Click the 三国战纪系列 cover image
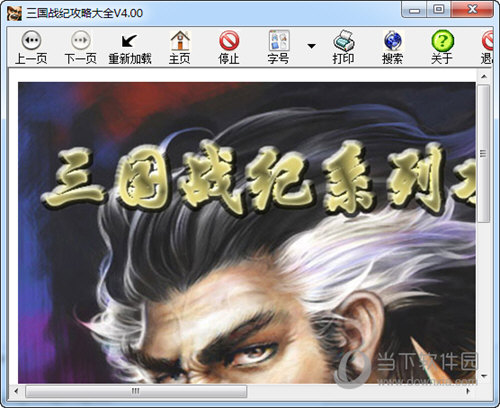The width and height of the screenshot is (500, 408). click(247, 233)
